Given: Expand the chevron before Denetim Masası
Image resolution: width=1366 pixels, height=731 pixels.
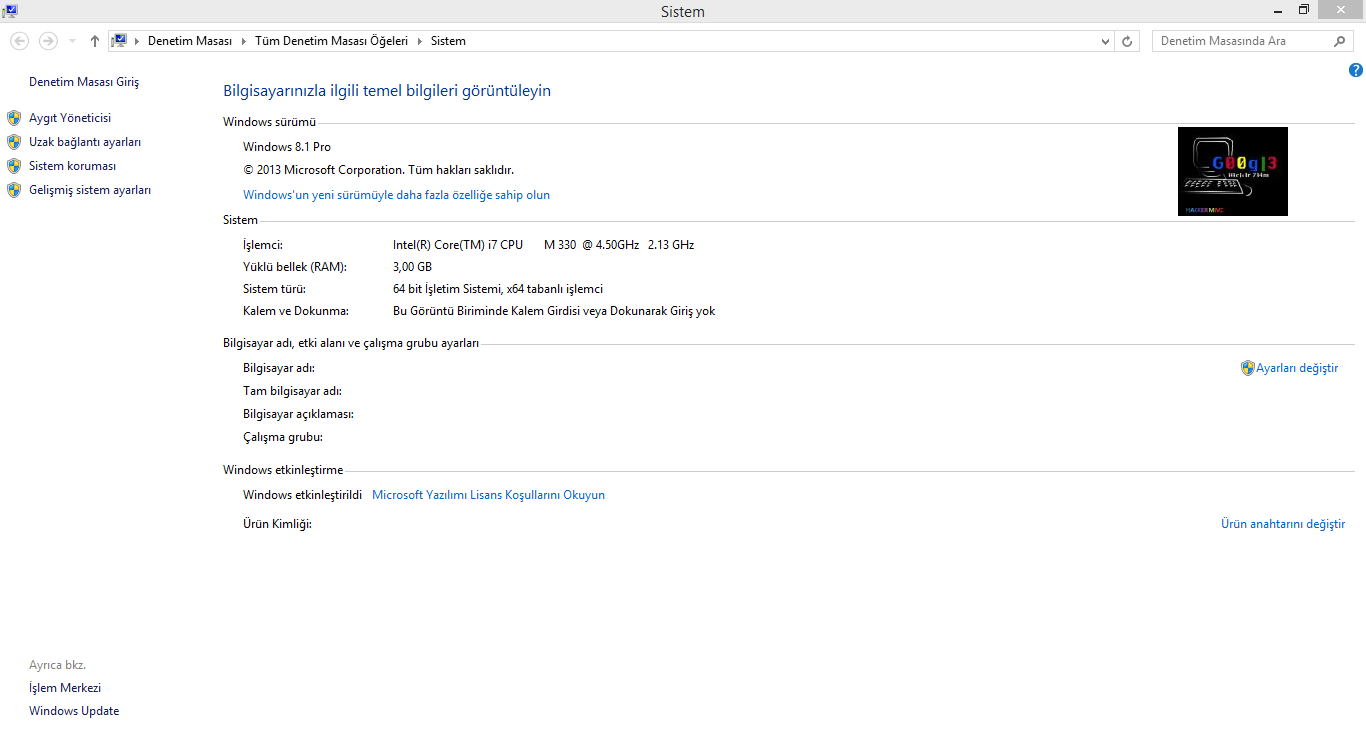Looking at the screenshot, I should point(138,41).
